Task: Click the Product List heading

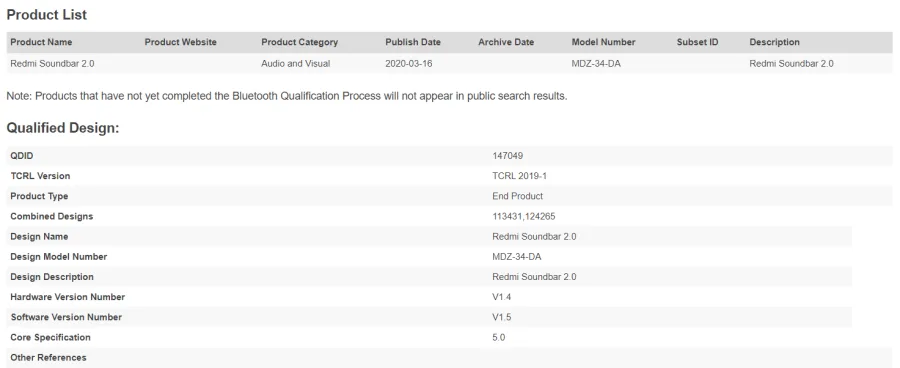Action: pos(47,15)
